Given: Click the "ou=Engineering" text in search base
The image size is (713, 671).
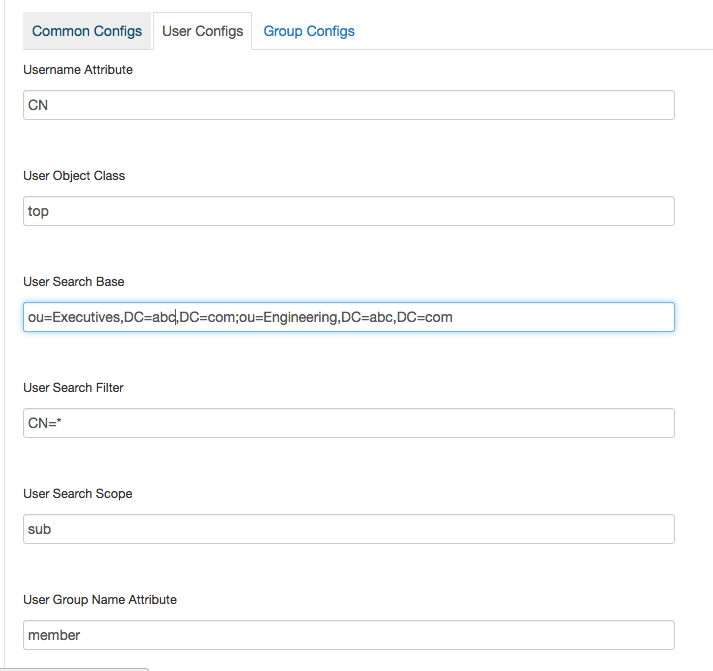Looking at the screenshot, I should tap(287, 318).
